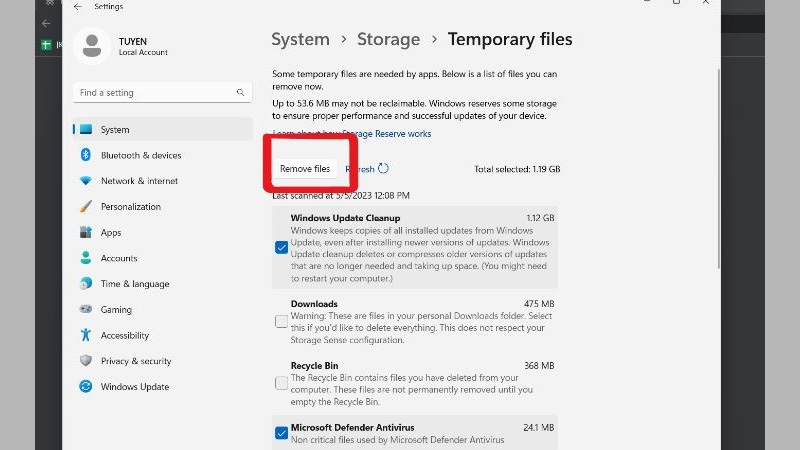The width and height of the screenshot is (800, 450).
Task: Click the Network & internet wifi icon
Action: click(x=86, y=181)
